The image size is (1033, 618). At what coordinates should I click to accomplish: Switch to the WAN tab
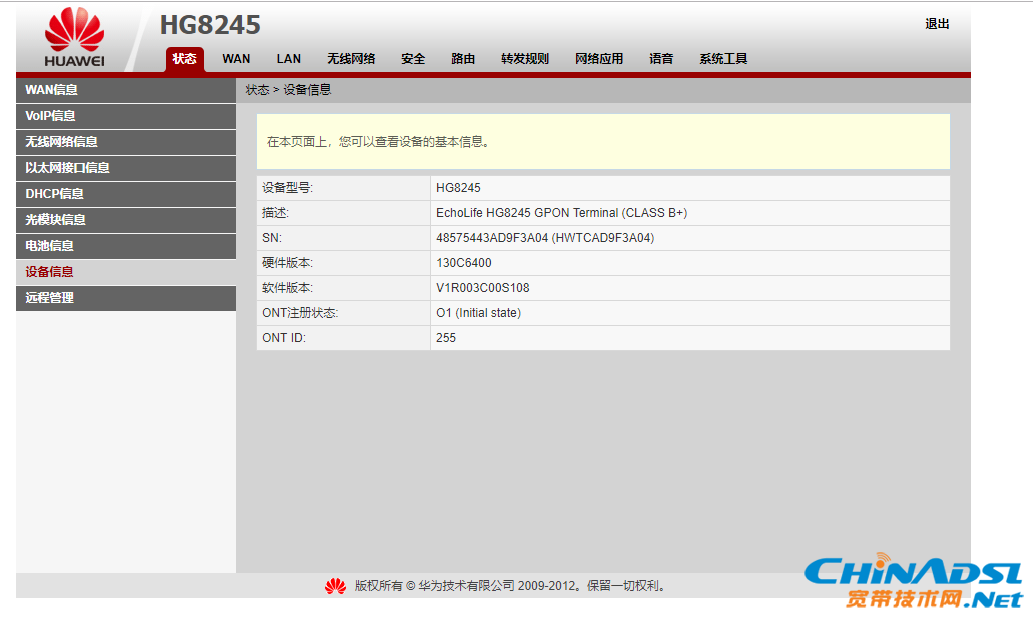coord(236,59)
